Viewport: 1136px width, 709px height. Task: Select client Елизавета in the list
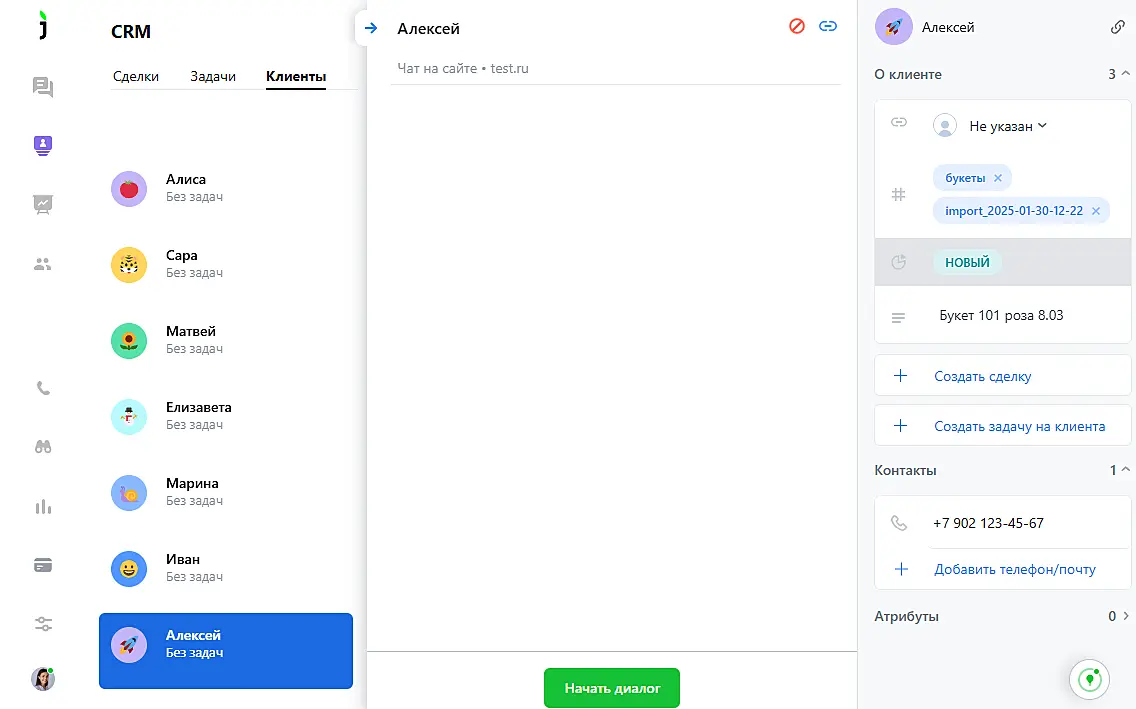(226, 417)
